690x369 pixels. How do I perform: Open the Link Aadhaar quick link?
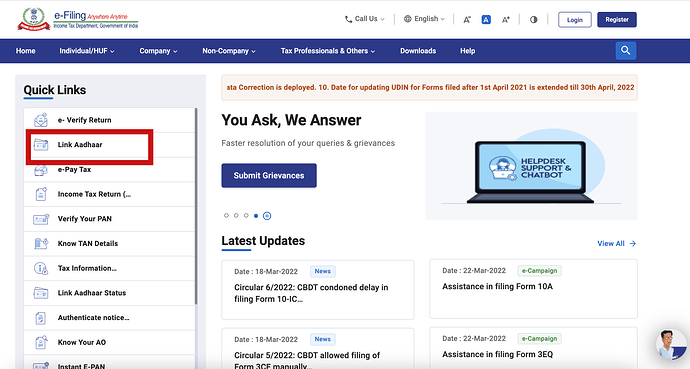[x=109, y=145]
